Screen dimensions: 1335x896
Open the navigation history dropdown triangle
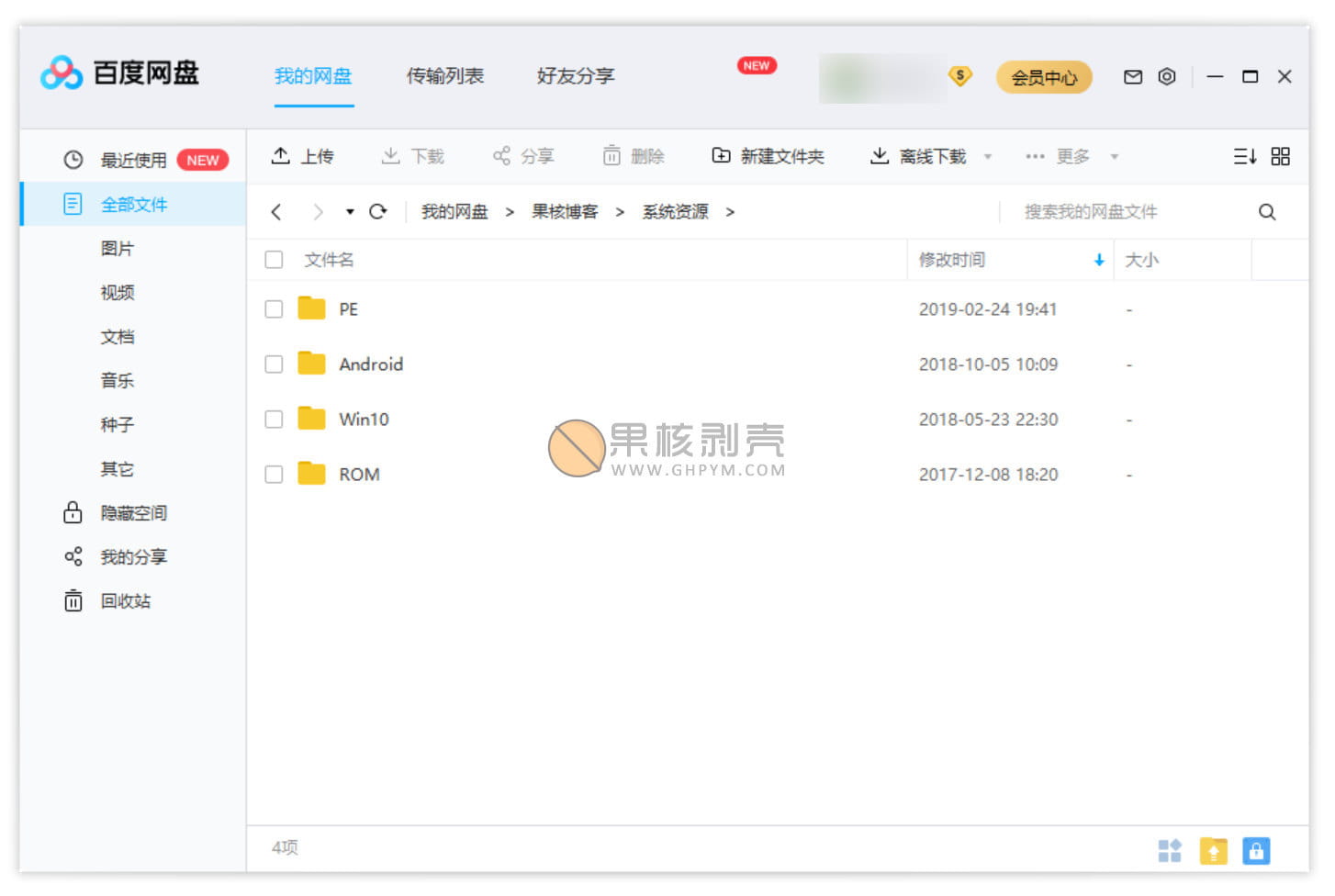[350, 212]
